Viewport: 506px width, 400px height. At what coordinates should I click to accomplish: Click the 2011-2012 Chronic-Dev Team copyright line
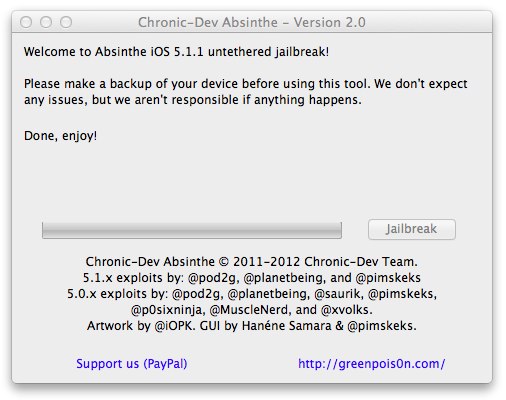pyautogui.click(x=252, y=262)
